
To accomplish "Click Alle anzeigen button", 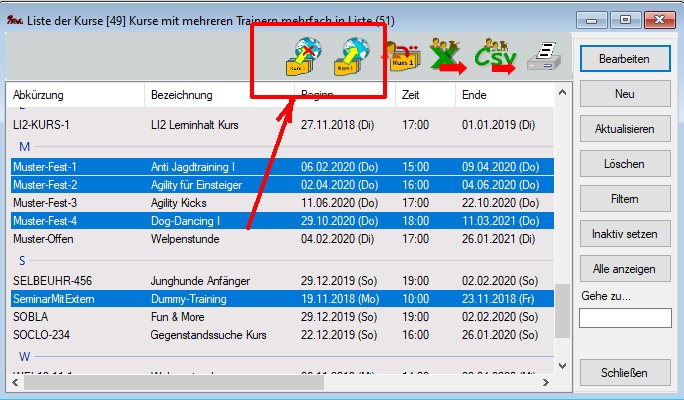I will pyautogui.click(x=624, y=269).
